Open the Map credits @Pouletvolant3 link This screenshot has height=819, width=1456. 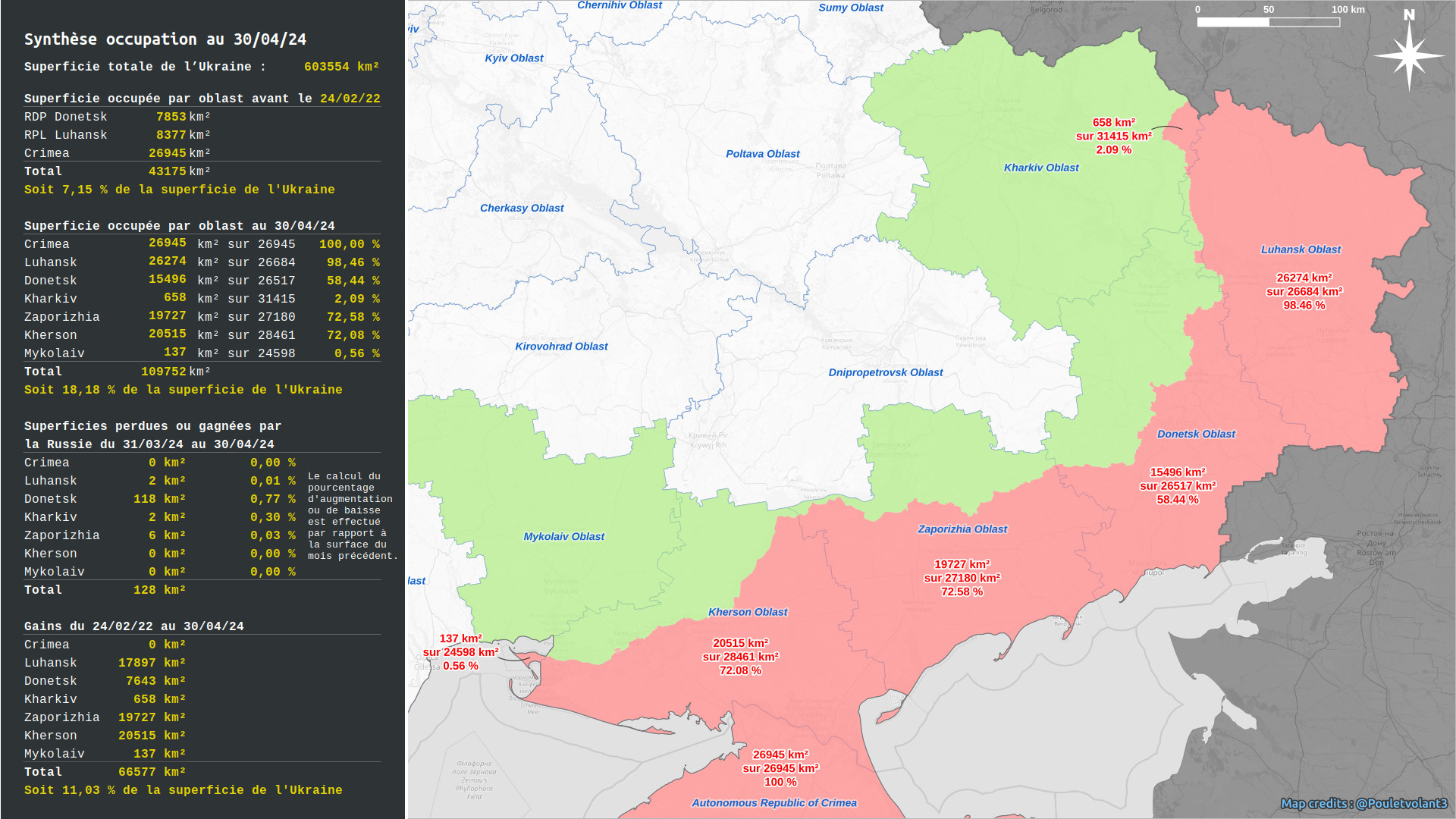pyautogui.click(x=1363, y=803)
